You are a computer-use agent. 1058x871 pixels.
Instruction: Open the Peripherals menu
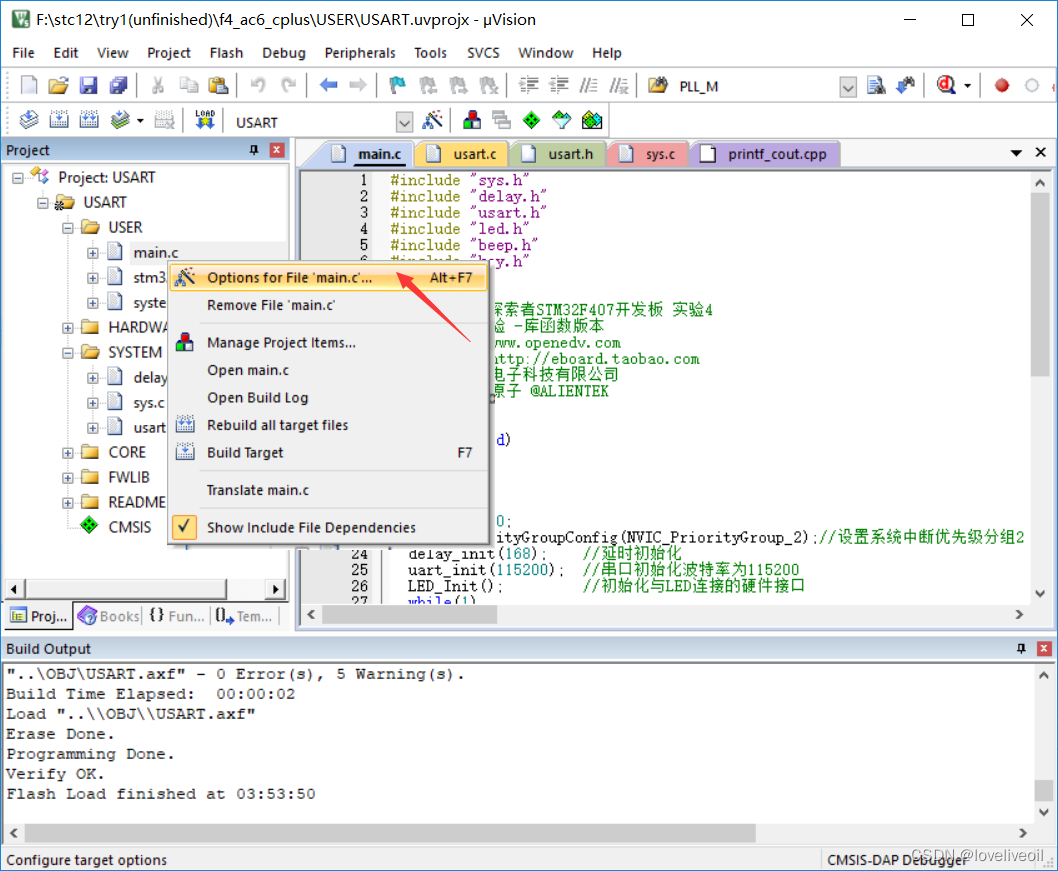pyautogui.click(x=360, y=53)
